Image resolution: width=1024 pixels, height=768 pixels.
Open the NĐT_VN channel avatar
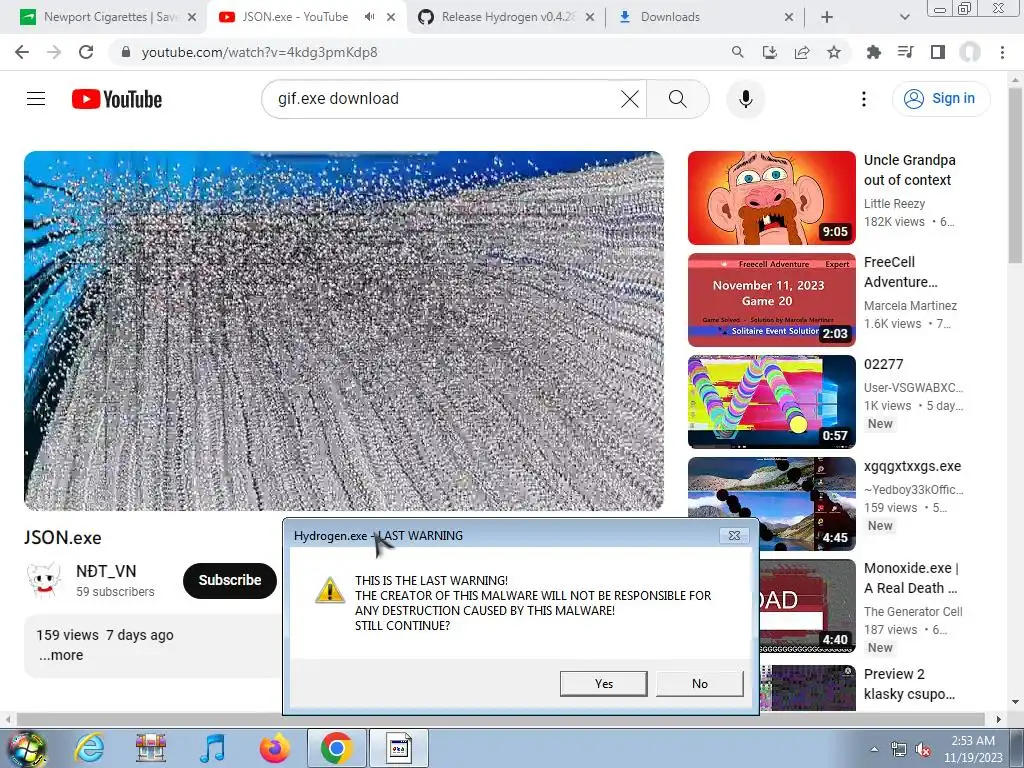44,580
